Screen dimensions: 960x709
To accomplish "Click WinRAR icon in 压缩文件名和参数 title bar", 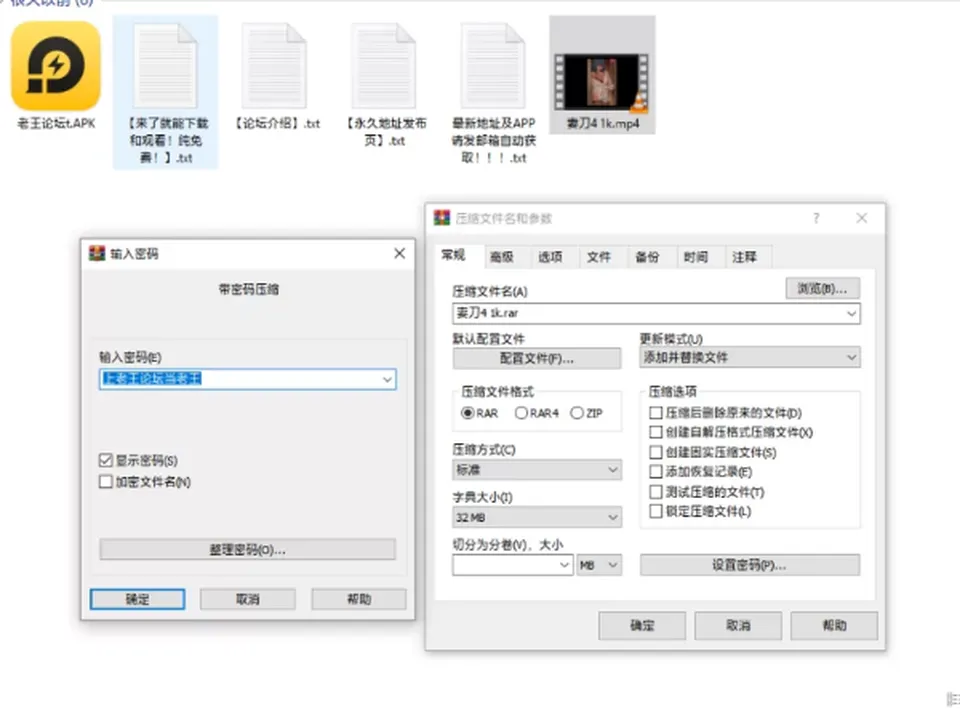I will [x=441, y=218].
